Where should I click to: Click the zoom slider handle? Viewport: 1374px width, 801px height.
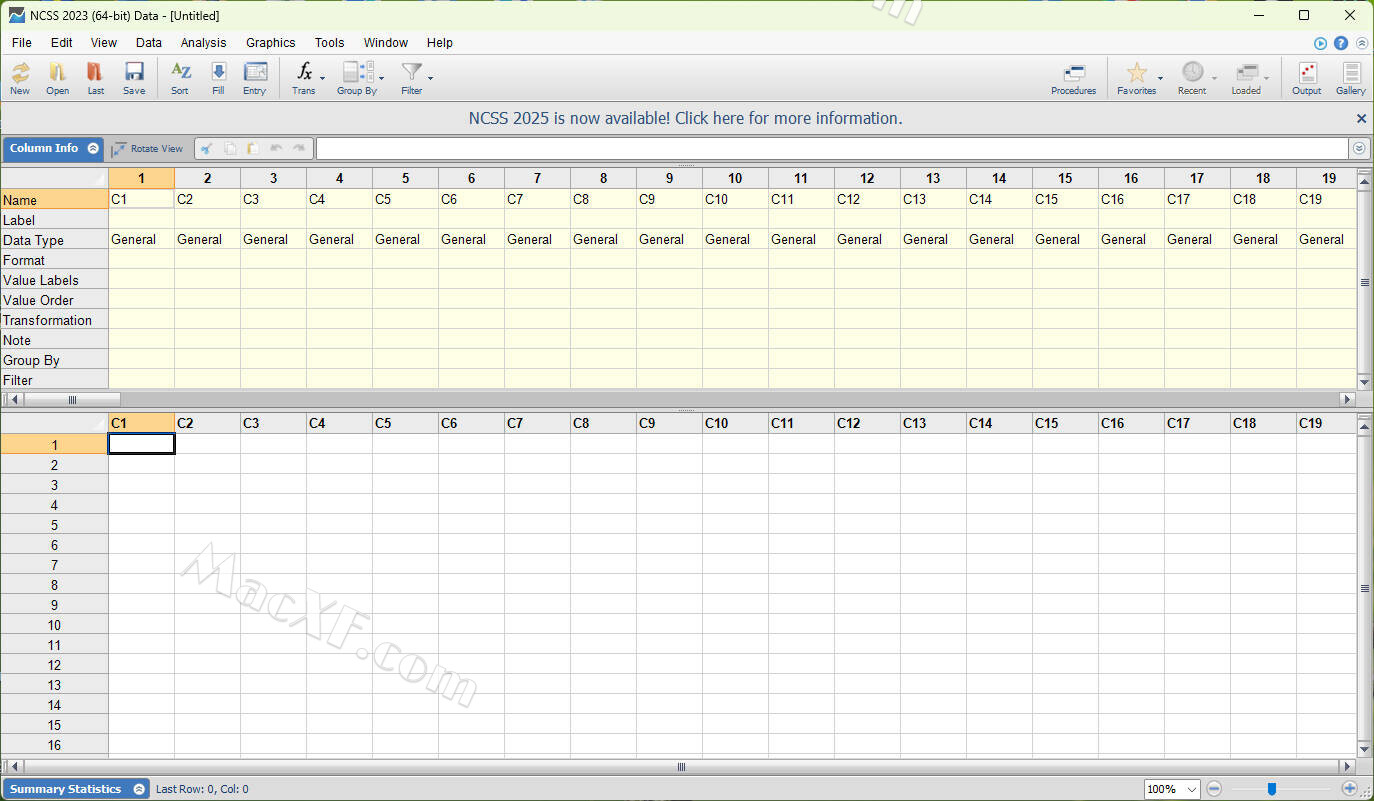(1272, 789)
